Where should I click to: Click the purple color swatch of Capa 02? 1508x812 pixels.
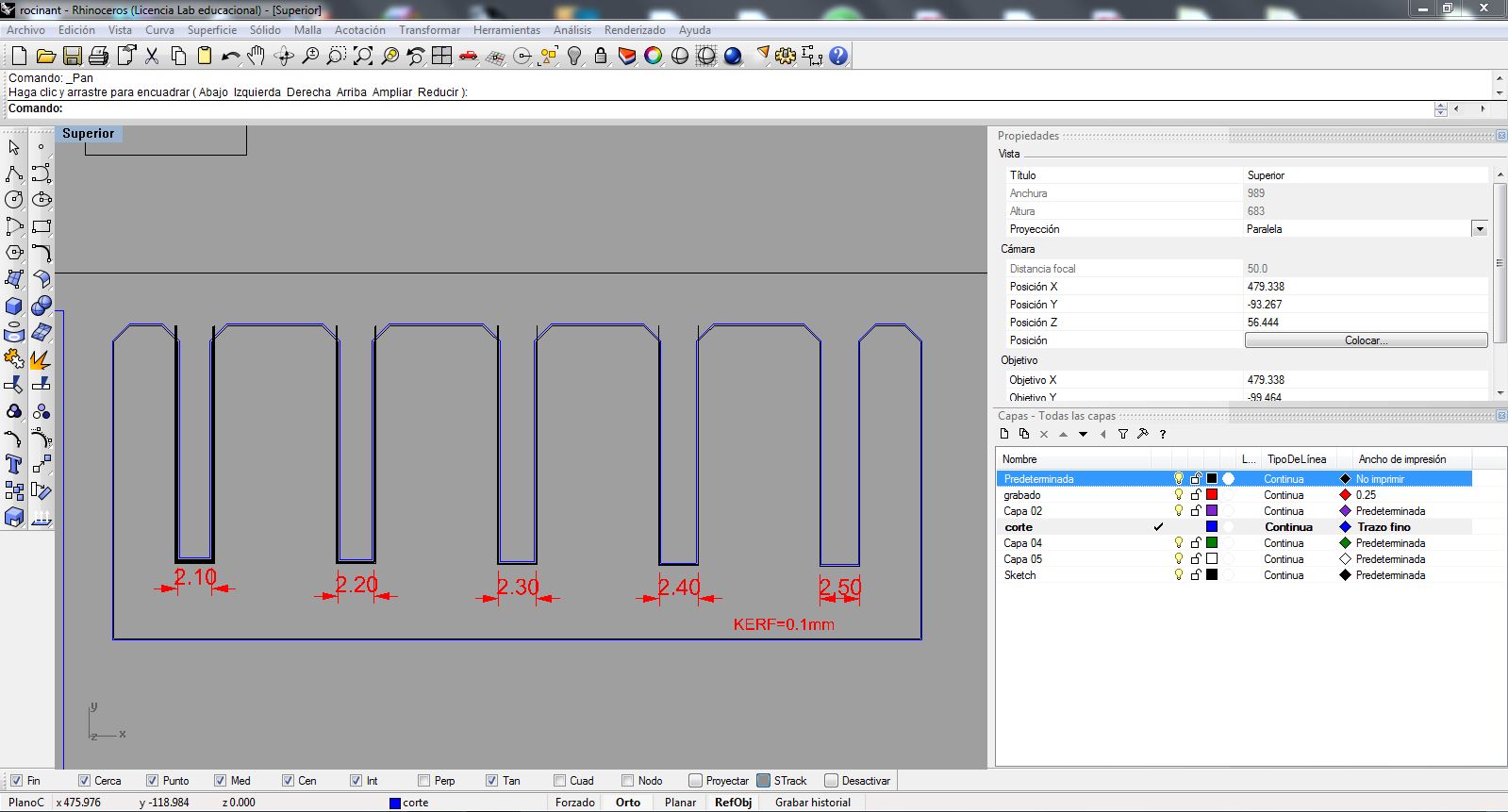click(1212, 510)
